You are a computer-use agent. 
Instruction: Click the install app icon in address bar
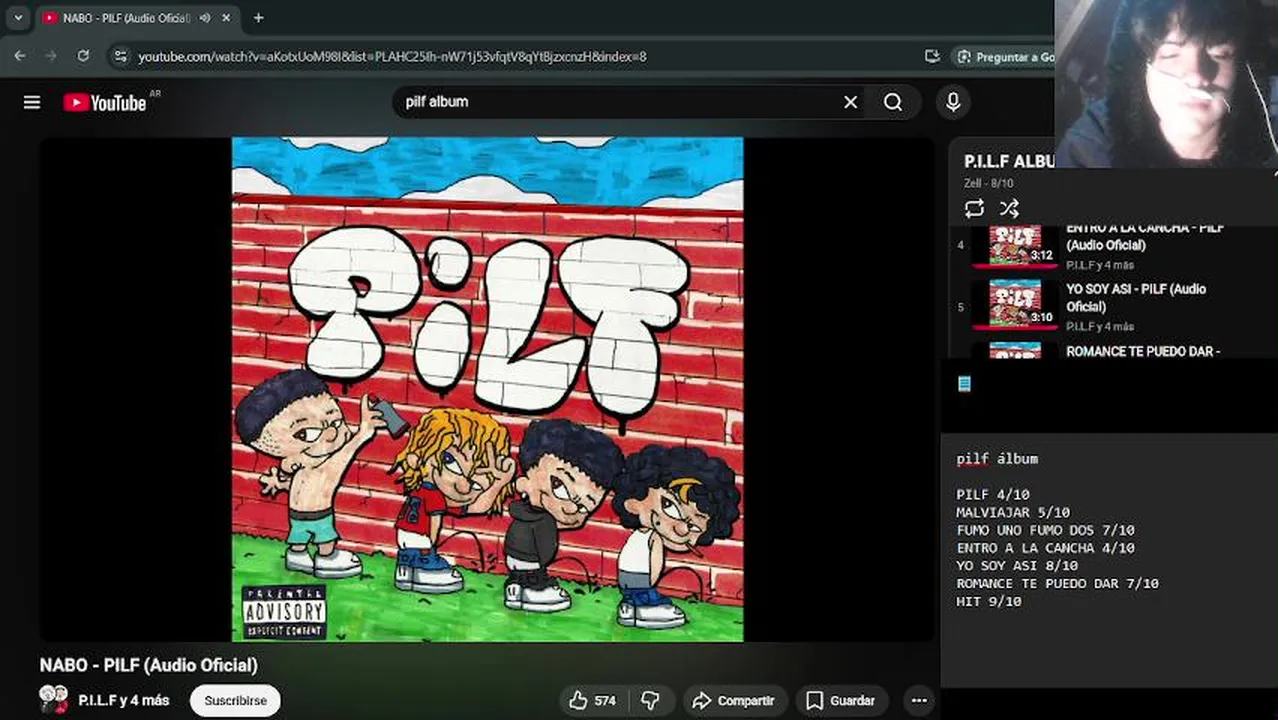click(x=932, y=57)
